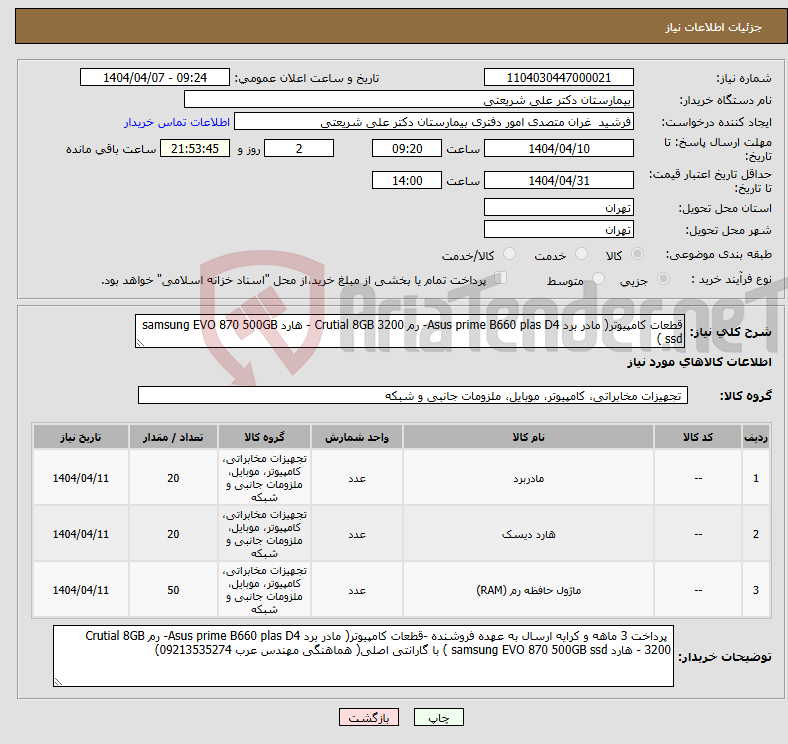Toggle the Islamic treasury bonds payment checkbox
The width and height of the screenshot is (788, 744).
pos(501,278)
